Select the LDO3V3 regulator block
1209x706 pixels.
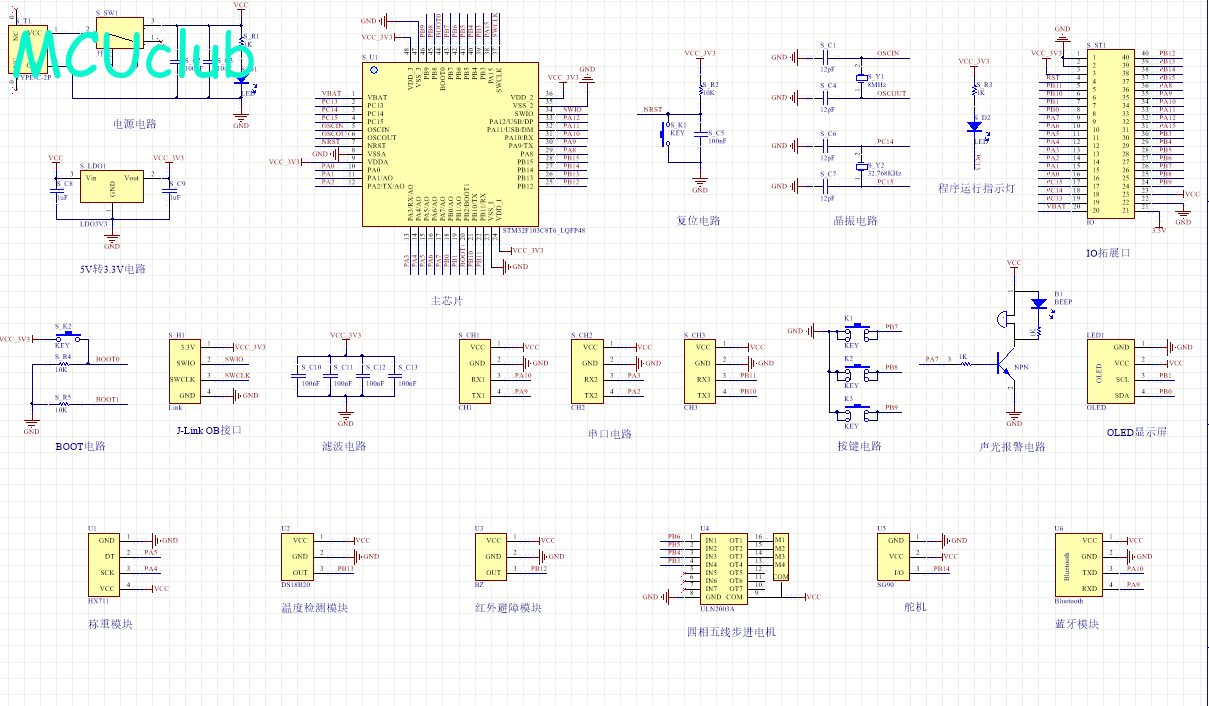tap(112, 187)
